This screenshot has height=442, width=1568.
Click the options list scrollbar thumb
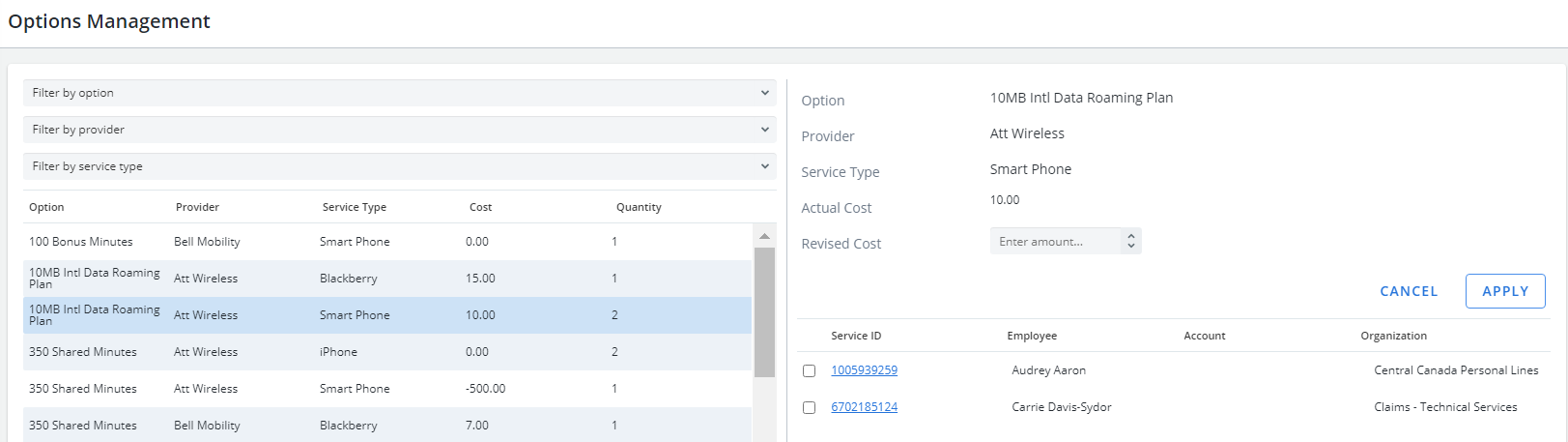(x=764, y=312)
